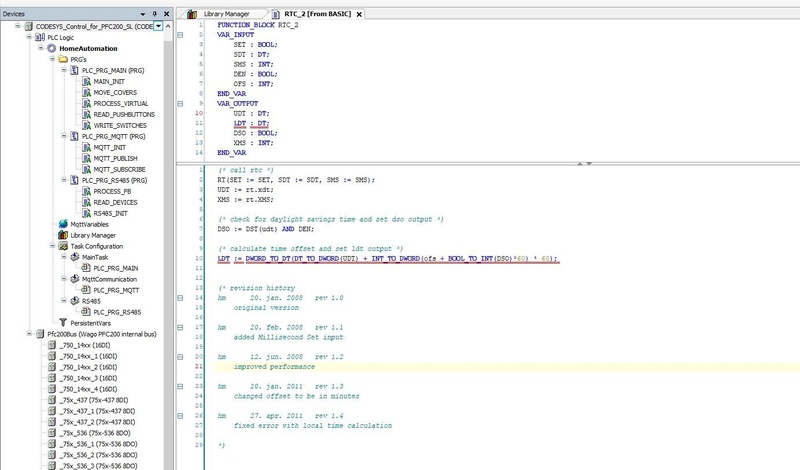Open the device name dropdown in tree

click(x=158, y=26)
